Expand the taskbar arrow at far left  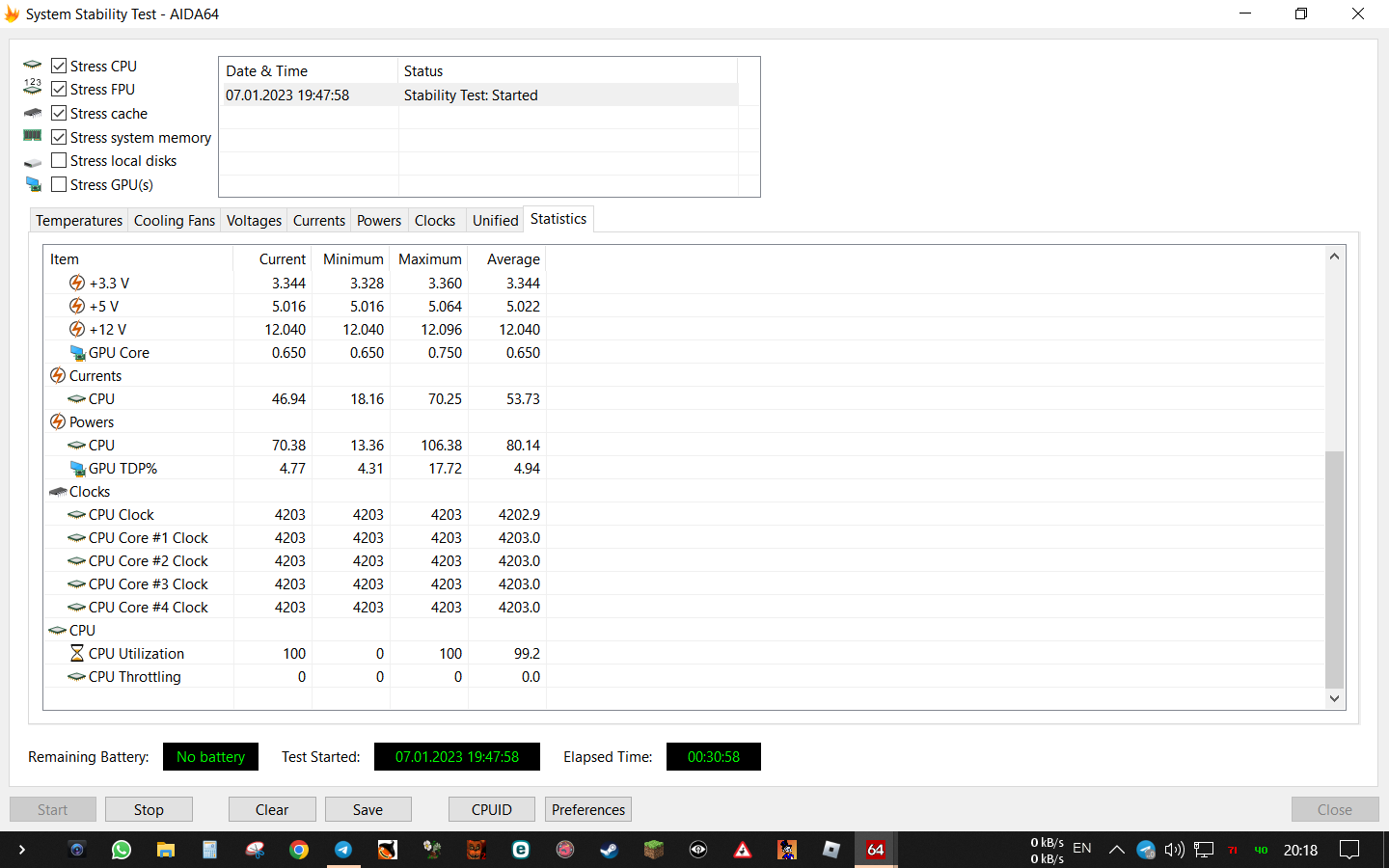point(21,850)
